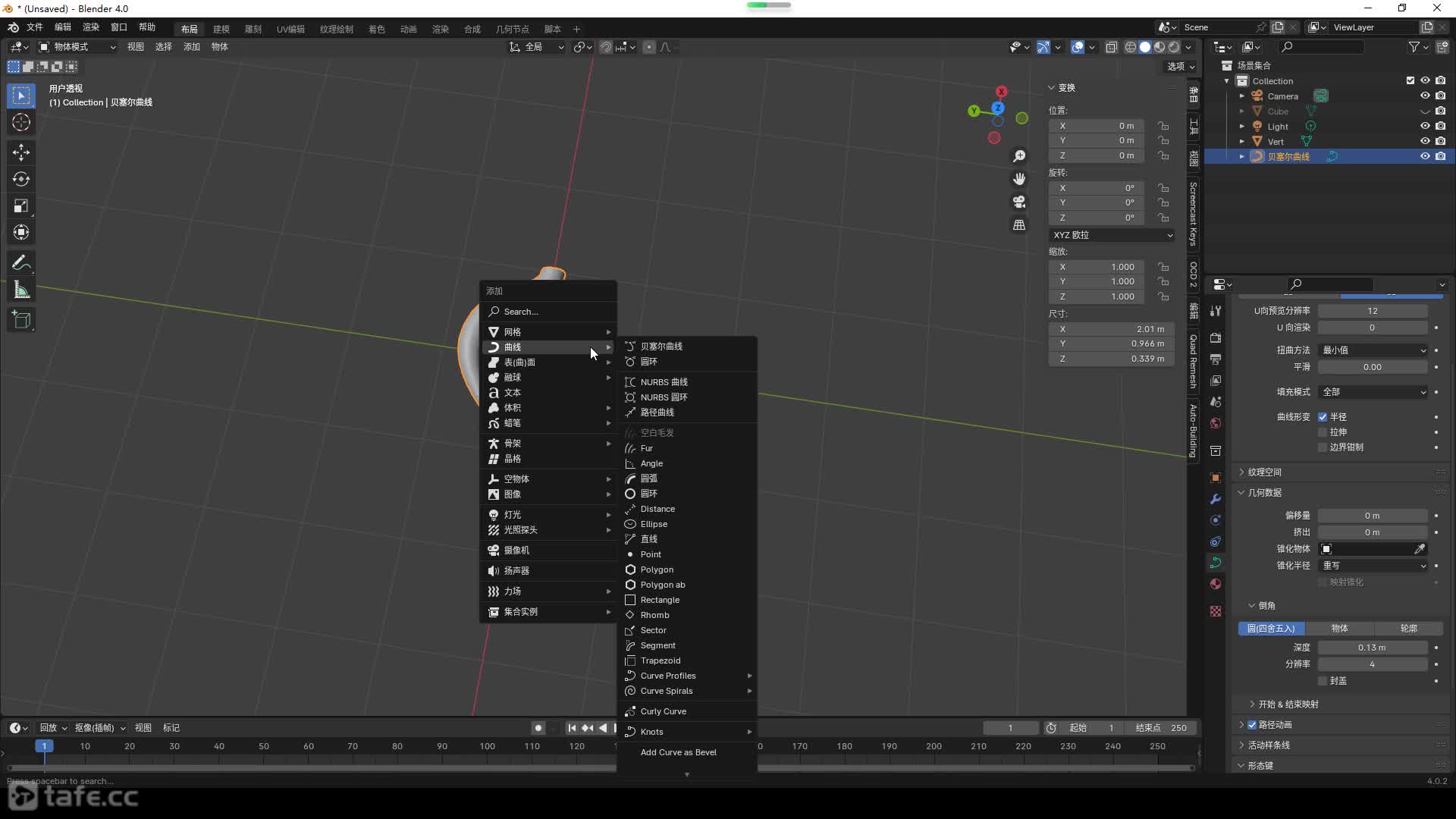Activate the Move tool
The height and width of the screenshot is (819, 1456).
(21, 152)
